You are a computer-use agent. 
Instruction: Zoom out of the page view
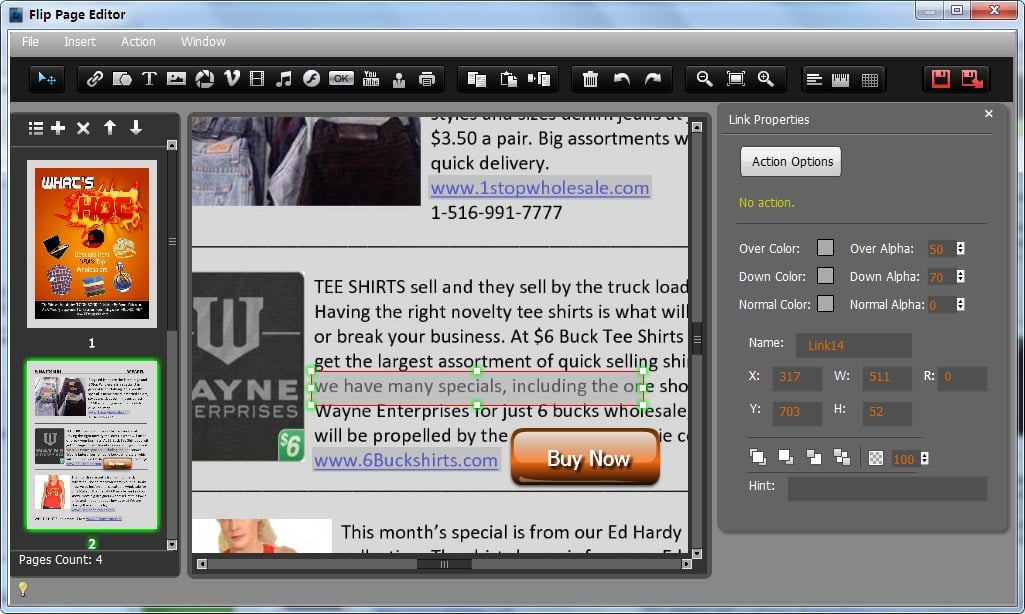(x=704, y=79)
